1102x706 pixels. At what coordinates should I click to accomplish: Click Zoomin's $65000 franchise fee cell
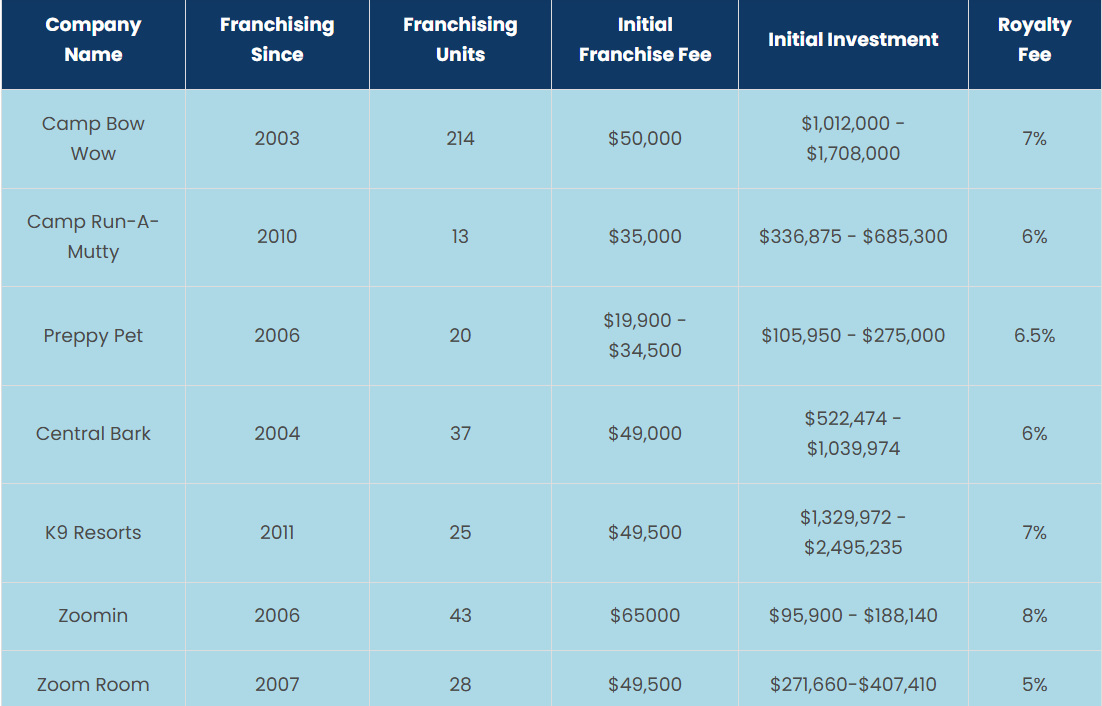click(x=645, y=616)
